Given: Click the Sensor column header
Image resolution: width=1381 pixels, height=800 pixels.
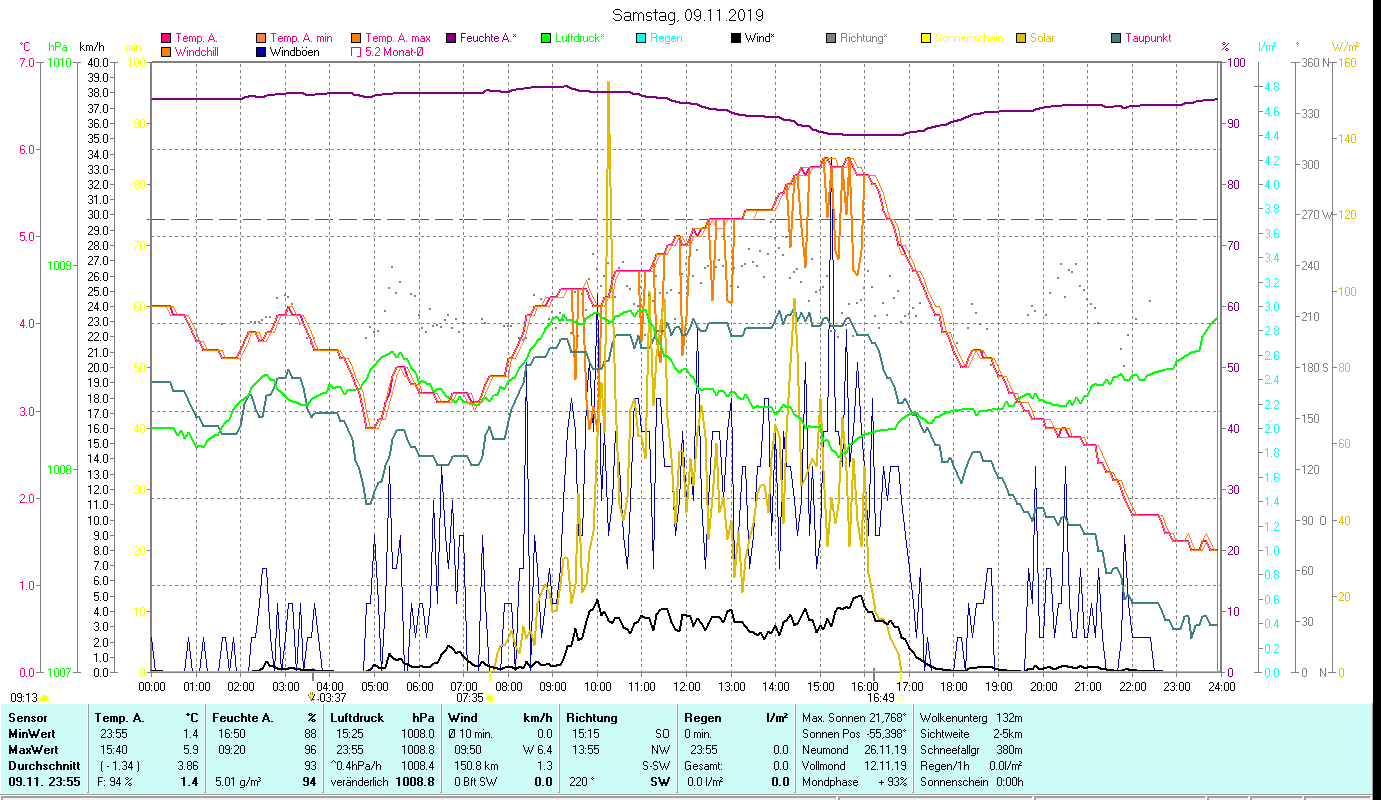Looking at the screenshot, I should [26, 717].
